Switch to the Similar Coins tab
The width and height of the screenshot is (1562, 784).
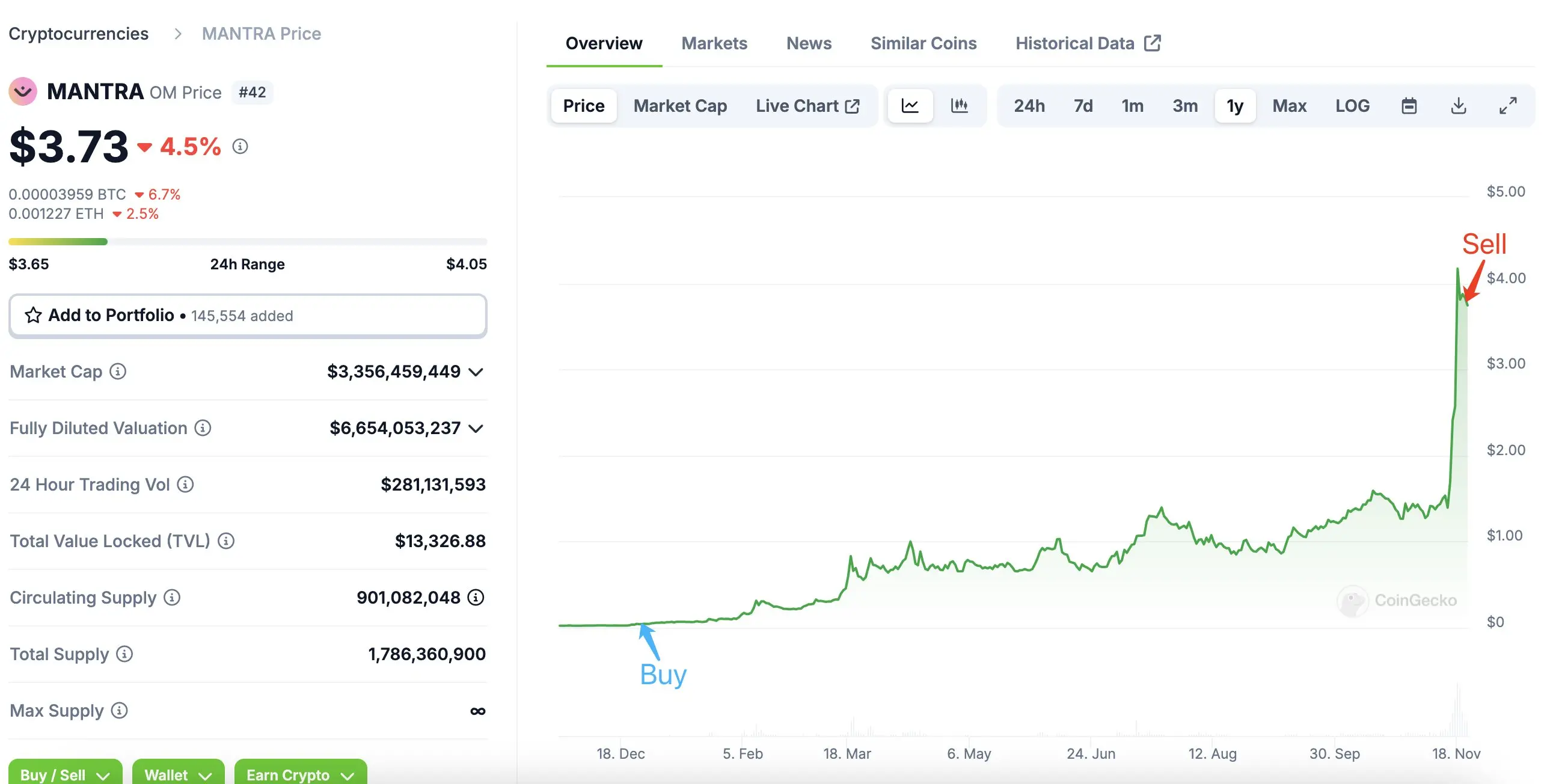click(923, 43)
